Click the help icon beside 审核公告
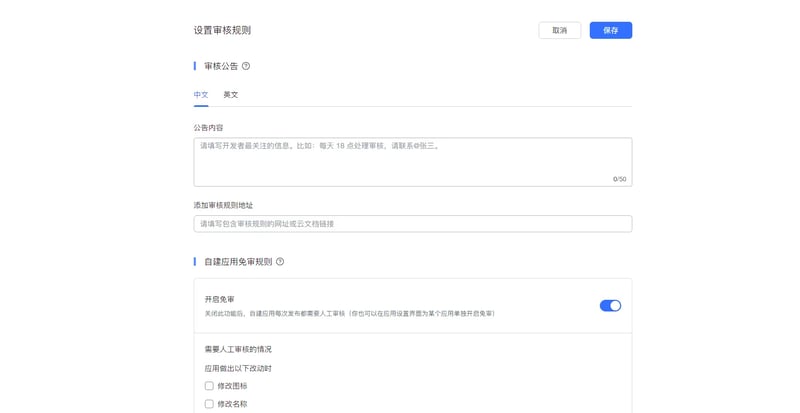 click(246, 66)
